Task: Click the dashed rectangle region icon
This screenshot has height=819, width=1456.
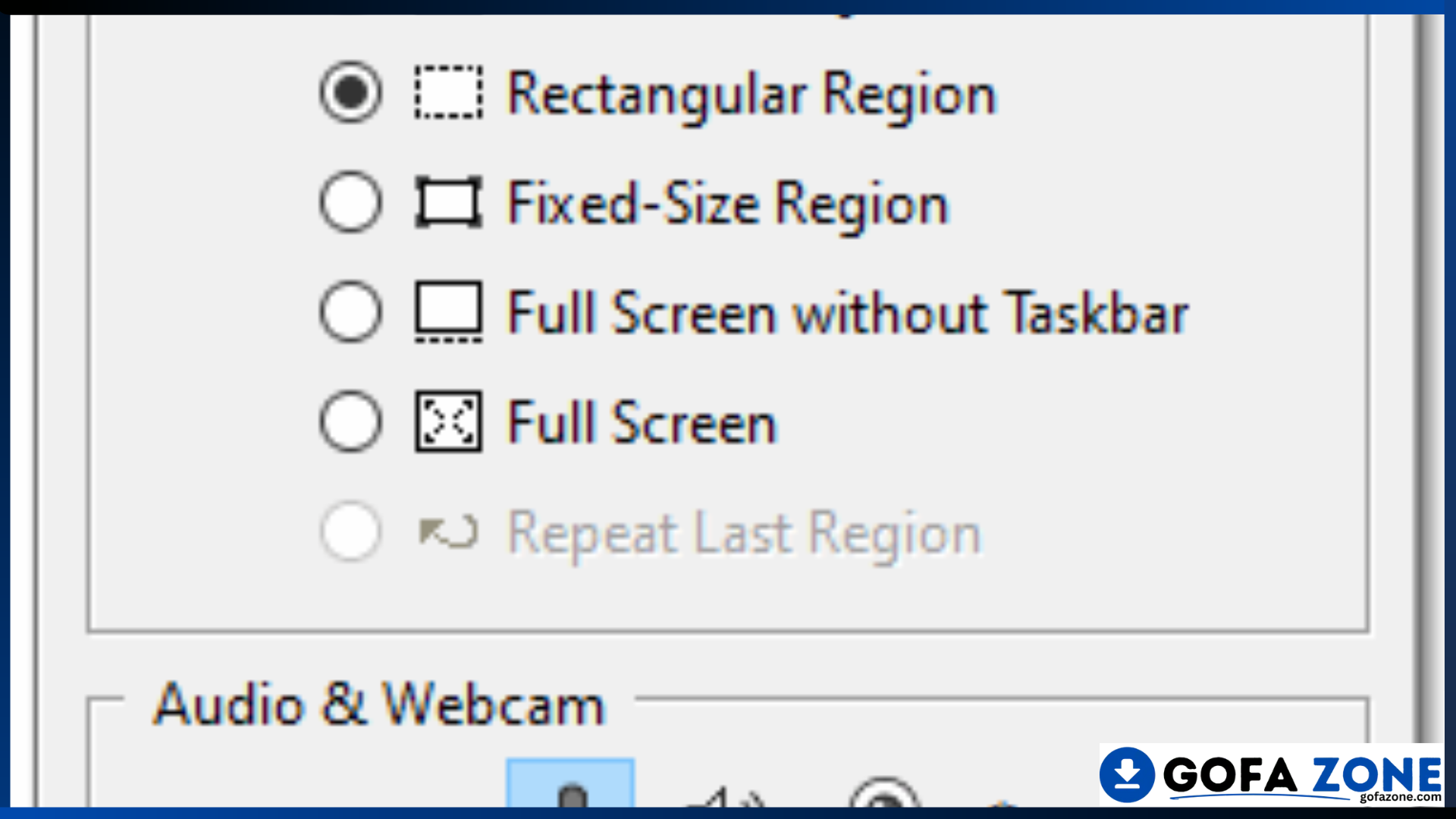Action: 448,93
